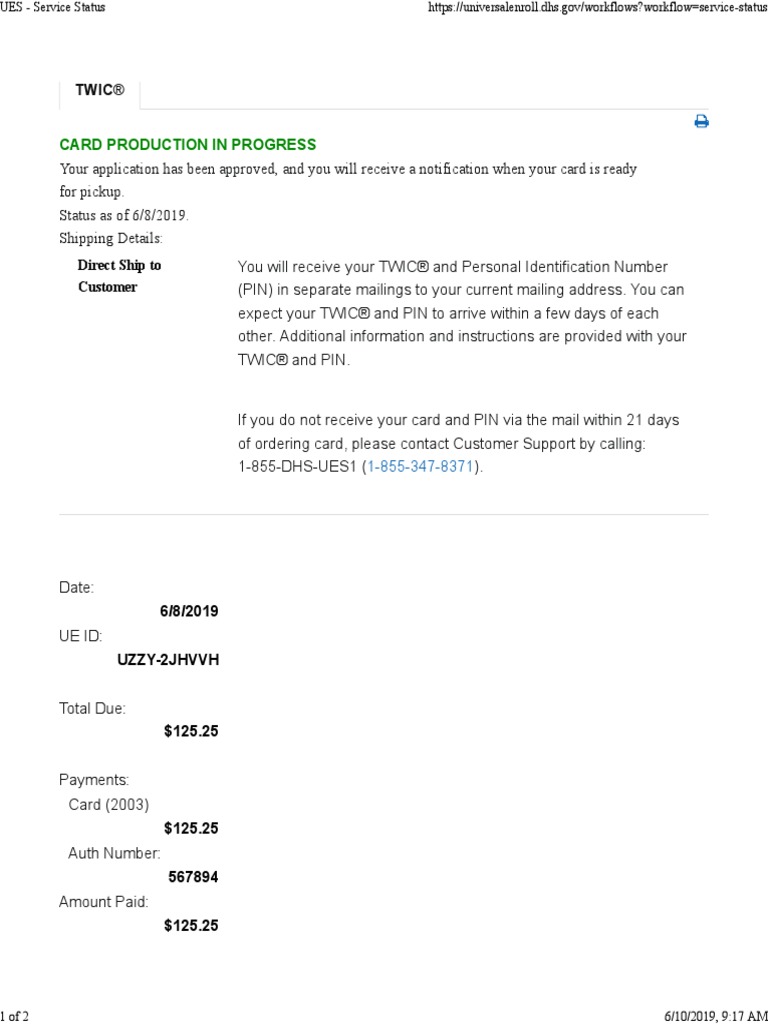Click the bold date value under Date:
Image resolution: width=768 pixels, height=1024 pixels.
(189, 611)
